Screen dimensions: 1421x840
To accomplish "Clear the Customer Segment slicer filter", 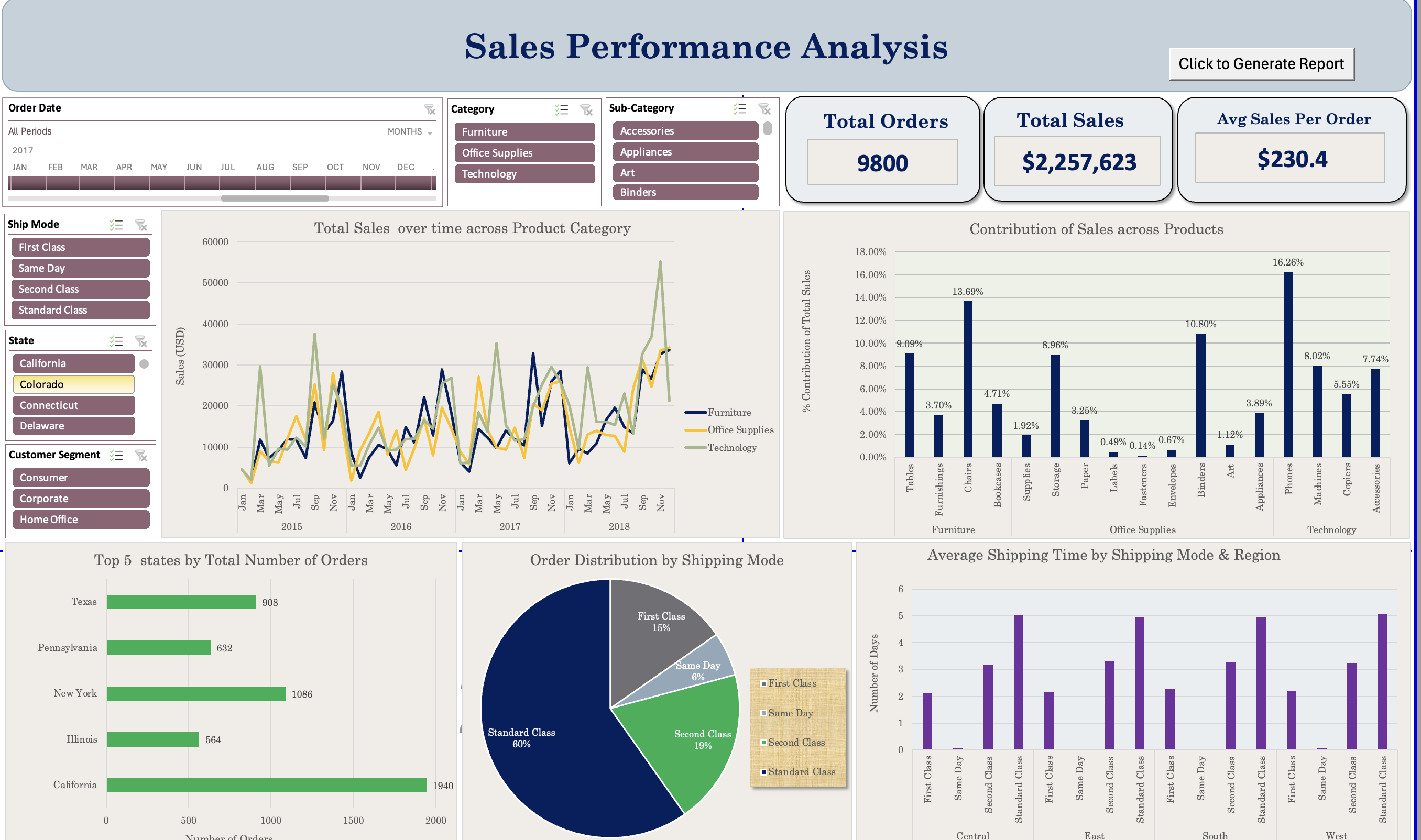I will [140, 456].
